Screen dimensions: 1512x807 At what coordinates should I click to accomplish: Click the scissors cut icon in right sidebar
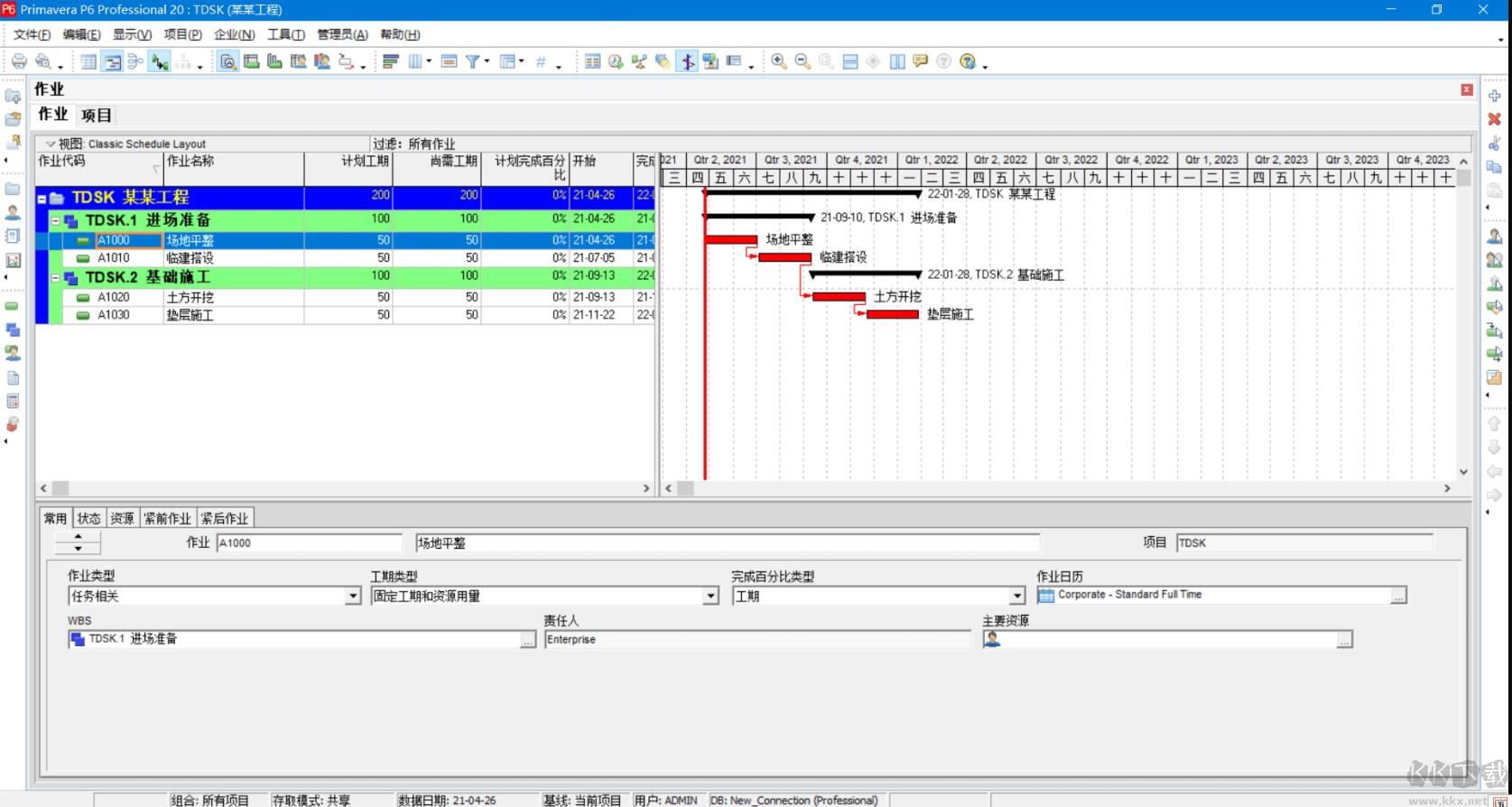(1494, 143)
